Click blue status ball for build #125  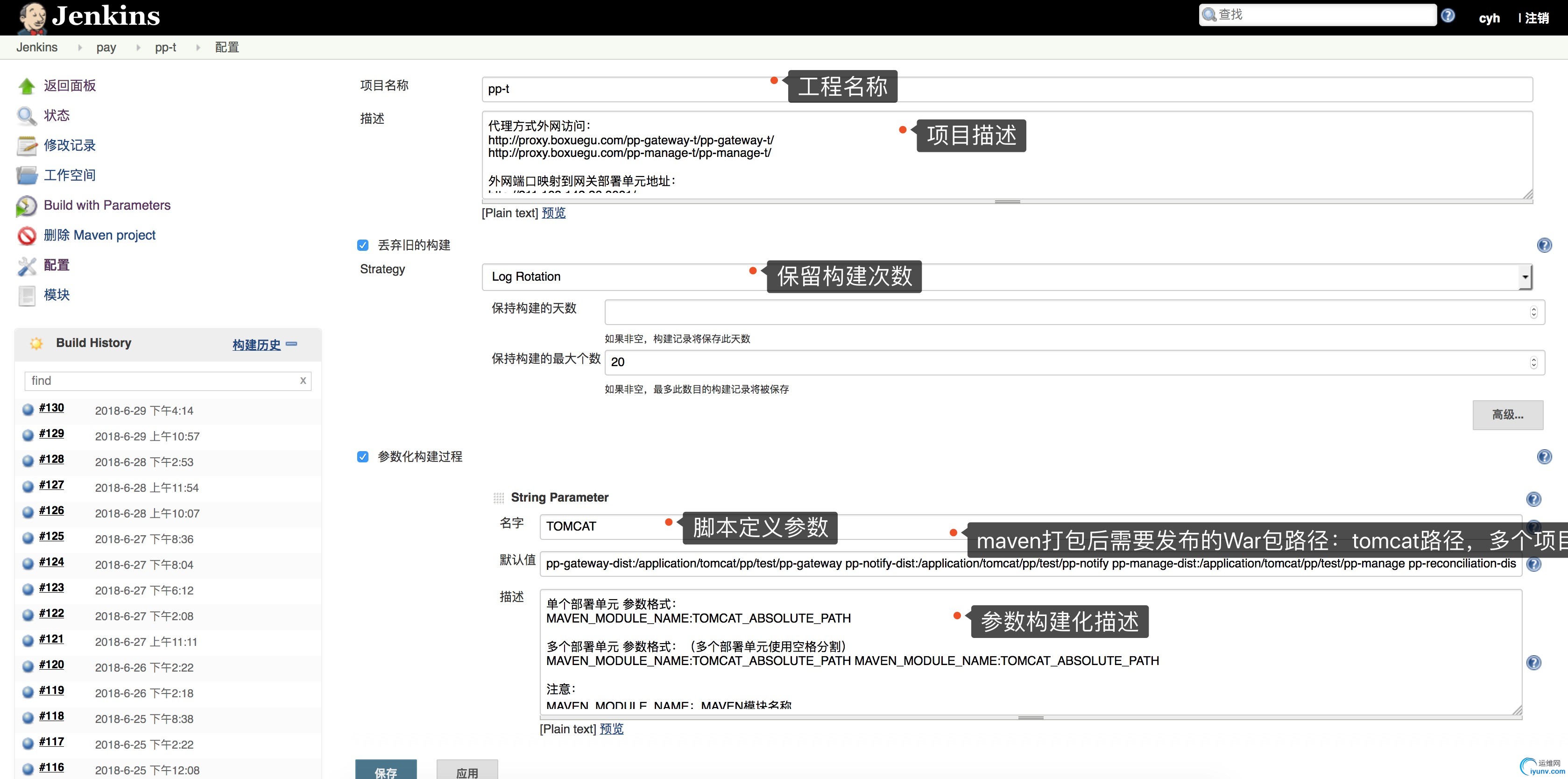28,538
